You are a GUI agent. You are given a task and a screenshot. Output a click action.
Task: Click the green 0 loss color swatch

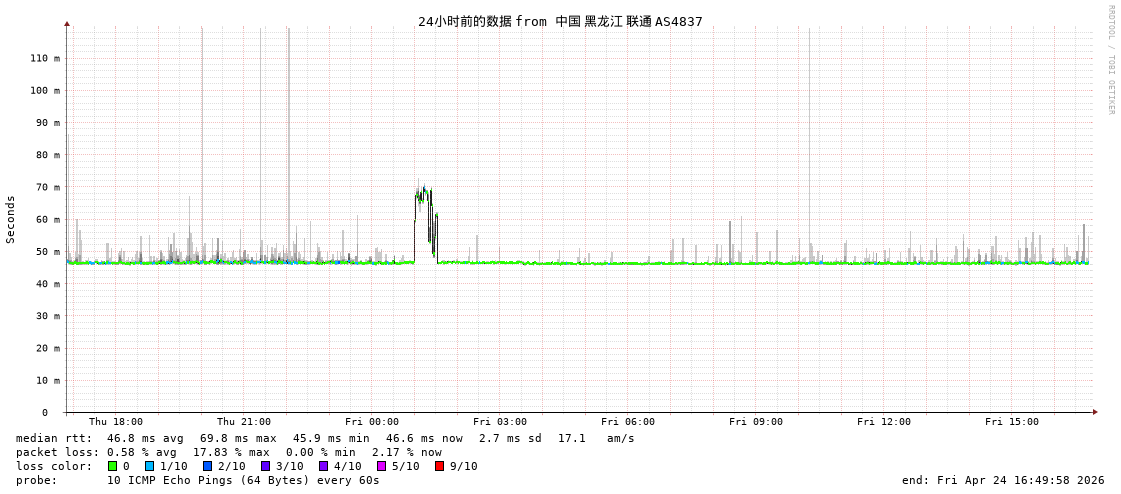click(113, 466)
